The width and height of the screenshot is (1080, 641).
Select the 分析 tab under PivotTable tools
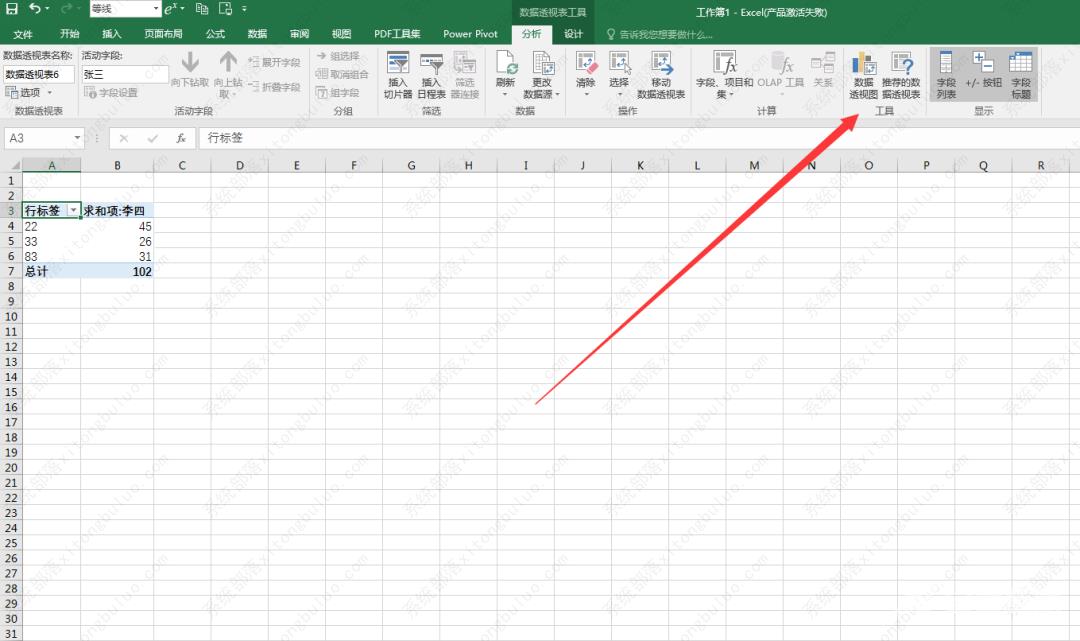pos(531,34)
